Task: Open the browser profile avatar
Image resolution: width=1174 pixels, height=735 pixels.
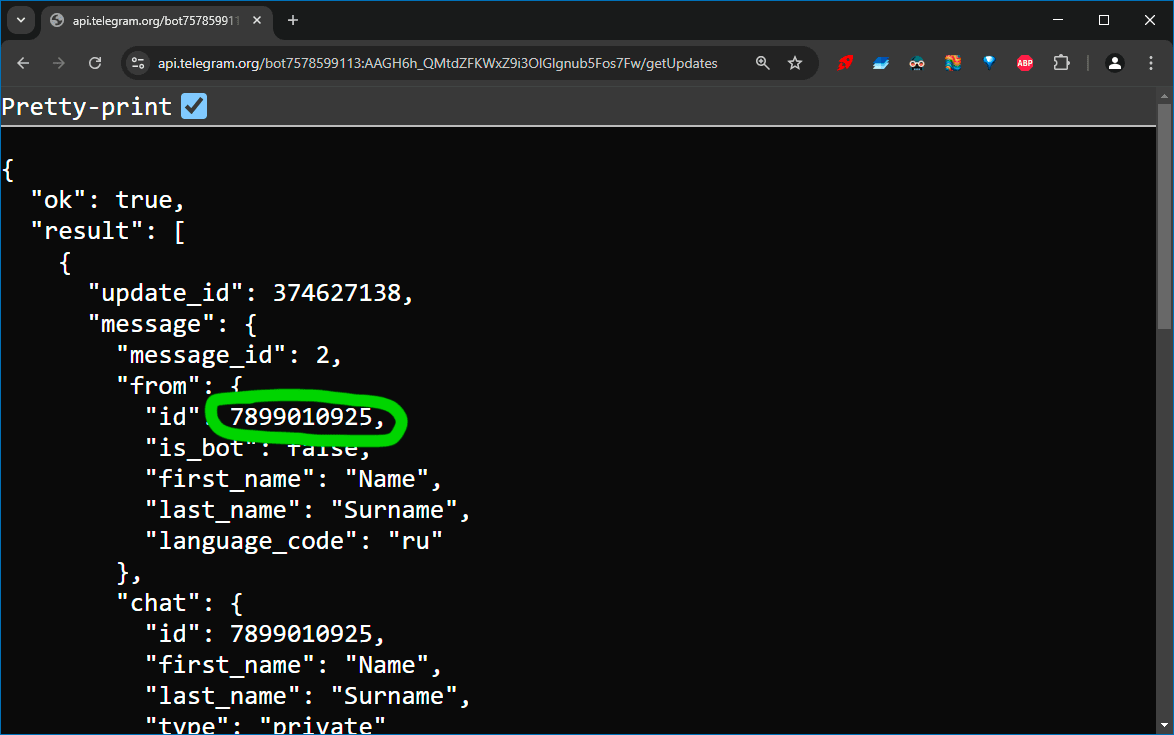Action: pyautogui.click(x=1115, y=63)
